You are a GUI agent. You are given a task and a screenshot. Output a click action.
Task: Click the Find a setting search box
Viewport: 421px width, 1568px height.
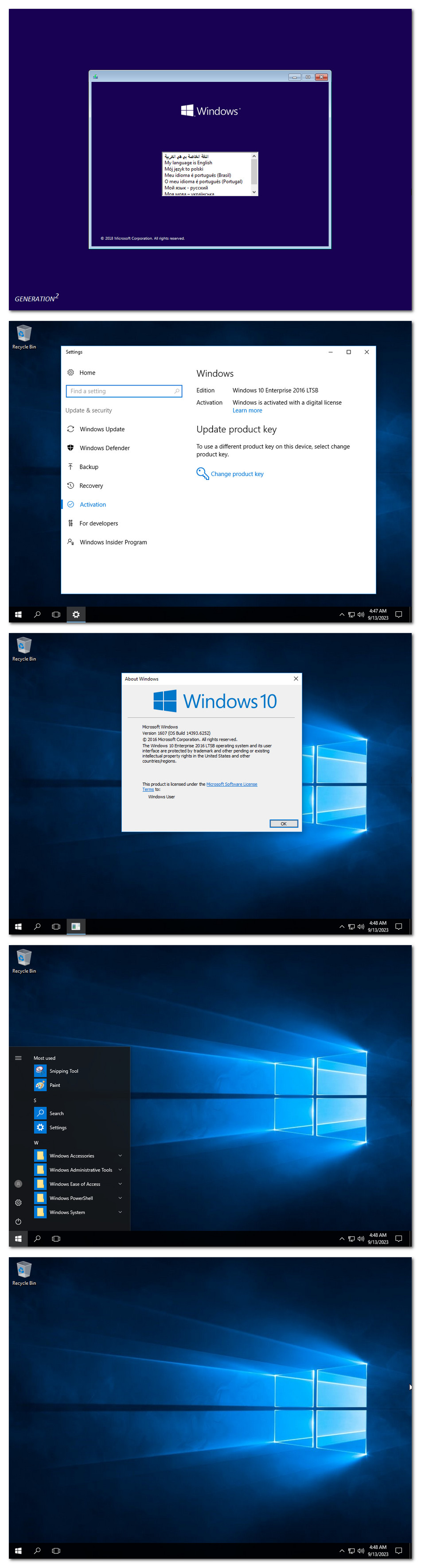click(x=124, y=391)
